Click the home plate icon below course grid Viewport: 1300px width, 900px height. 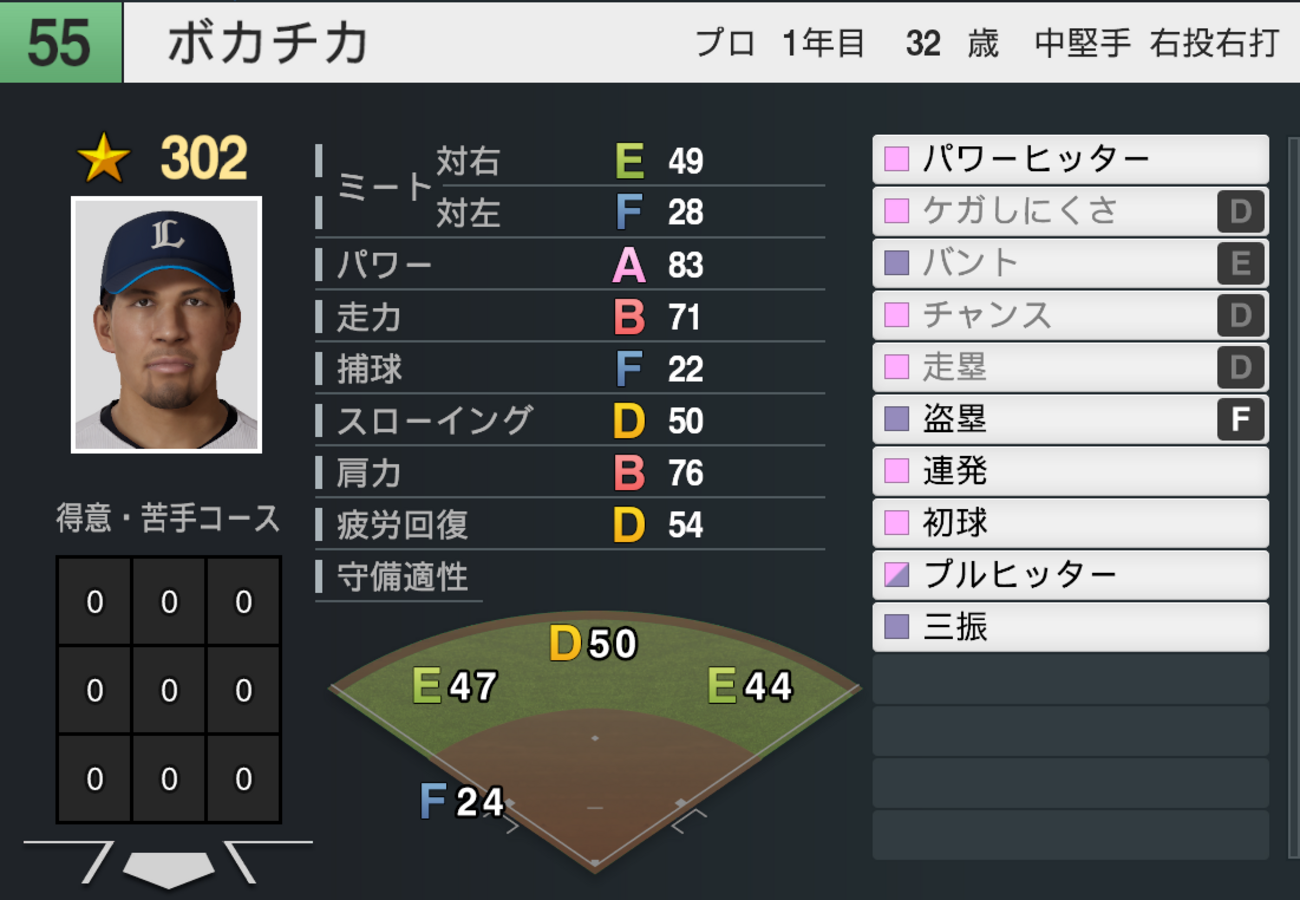[168, 867]
